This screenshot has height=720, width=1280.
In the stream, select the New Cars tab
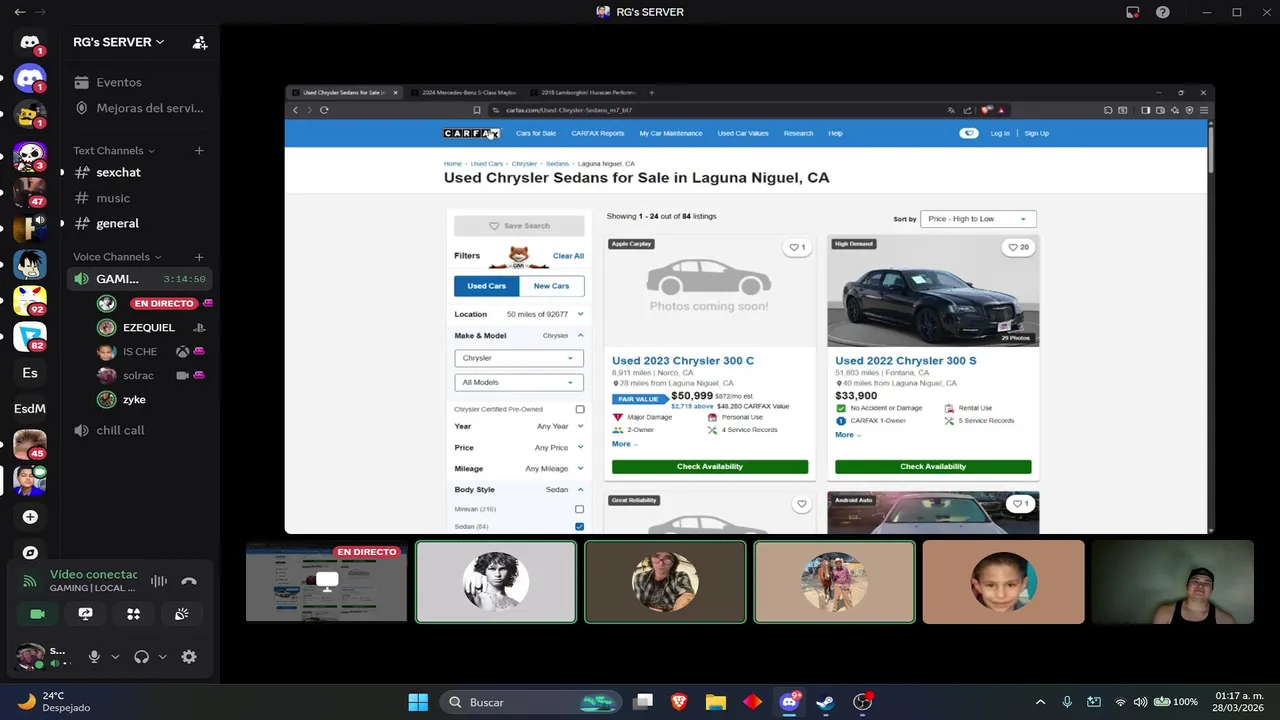click(551, 286)
